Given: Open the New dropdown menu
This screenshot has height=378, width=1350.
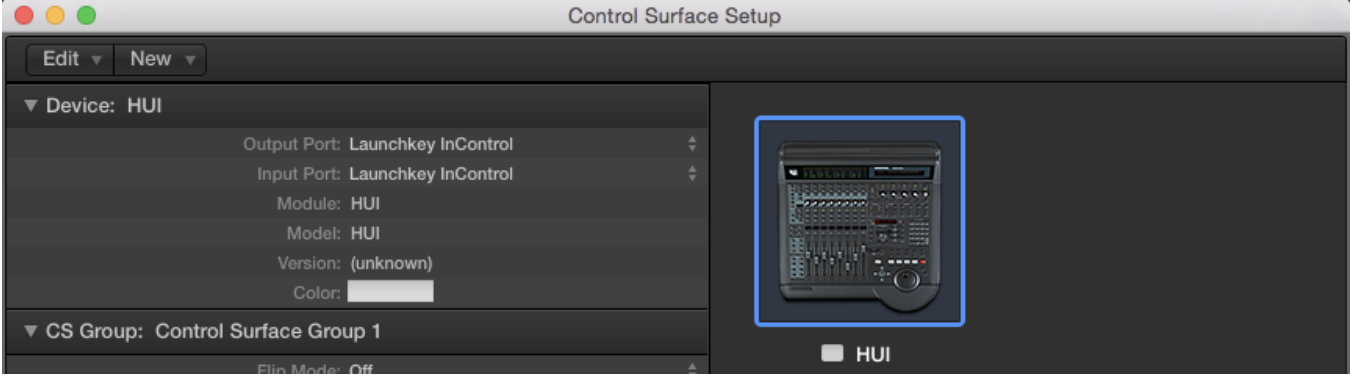Looking at the screenshot, I should [x=161, y=59].
